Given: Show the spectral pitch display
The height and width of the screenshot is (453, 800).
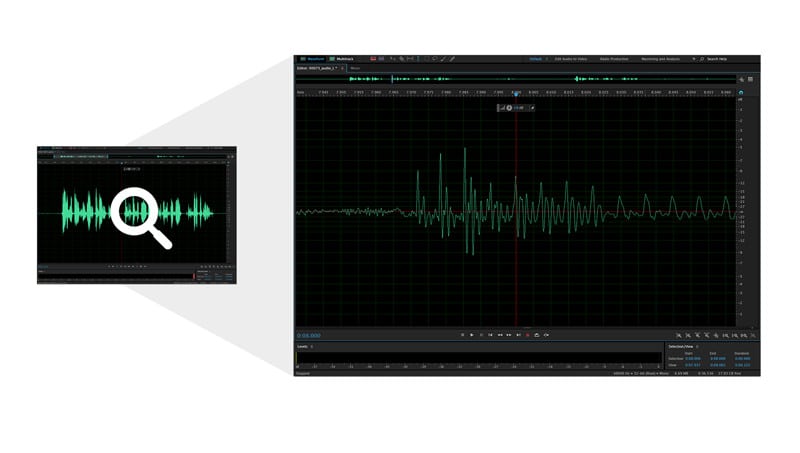Looking at the screenshot, I should click(381, 59).
